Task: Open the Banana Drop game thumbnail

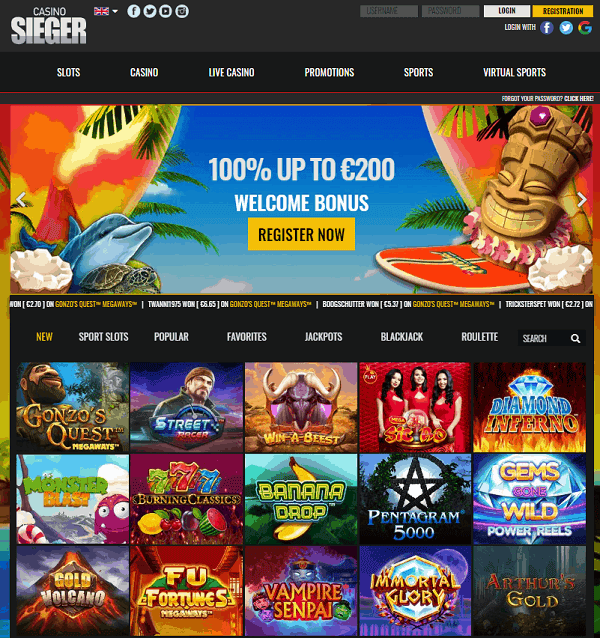Action: point(301,499)
